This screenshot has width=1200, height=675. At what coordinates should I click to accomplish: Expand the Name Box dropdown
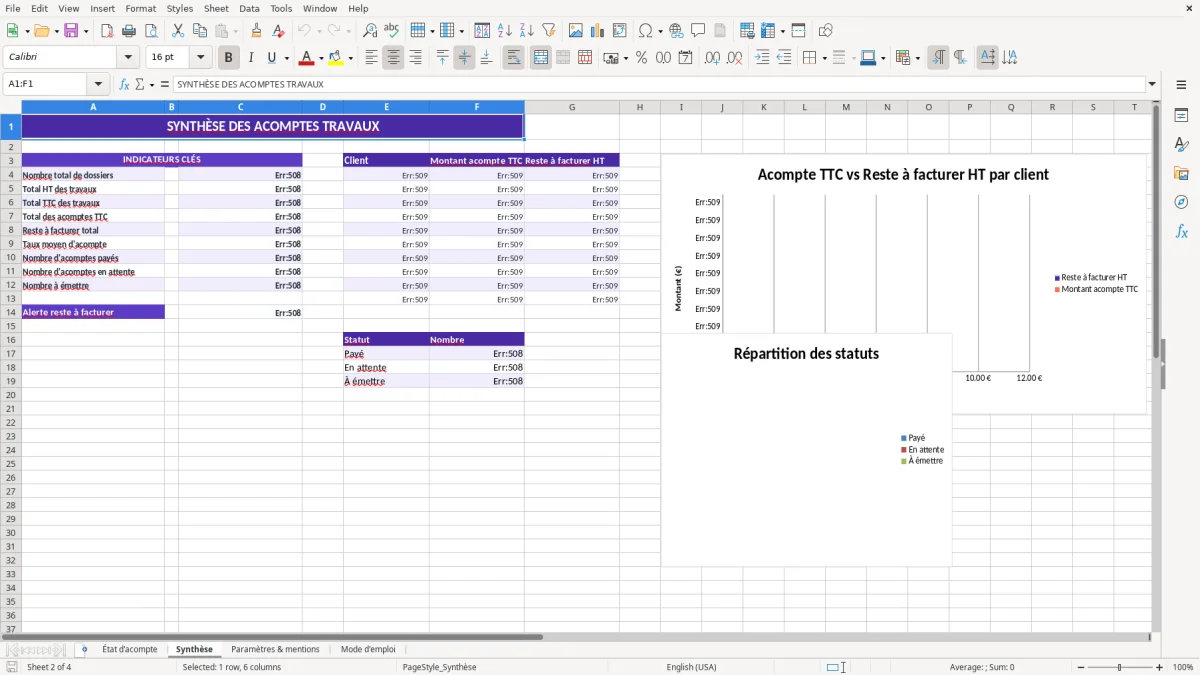point(98,84)
